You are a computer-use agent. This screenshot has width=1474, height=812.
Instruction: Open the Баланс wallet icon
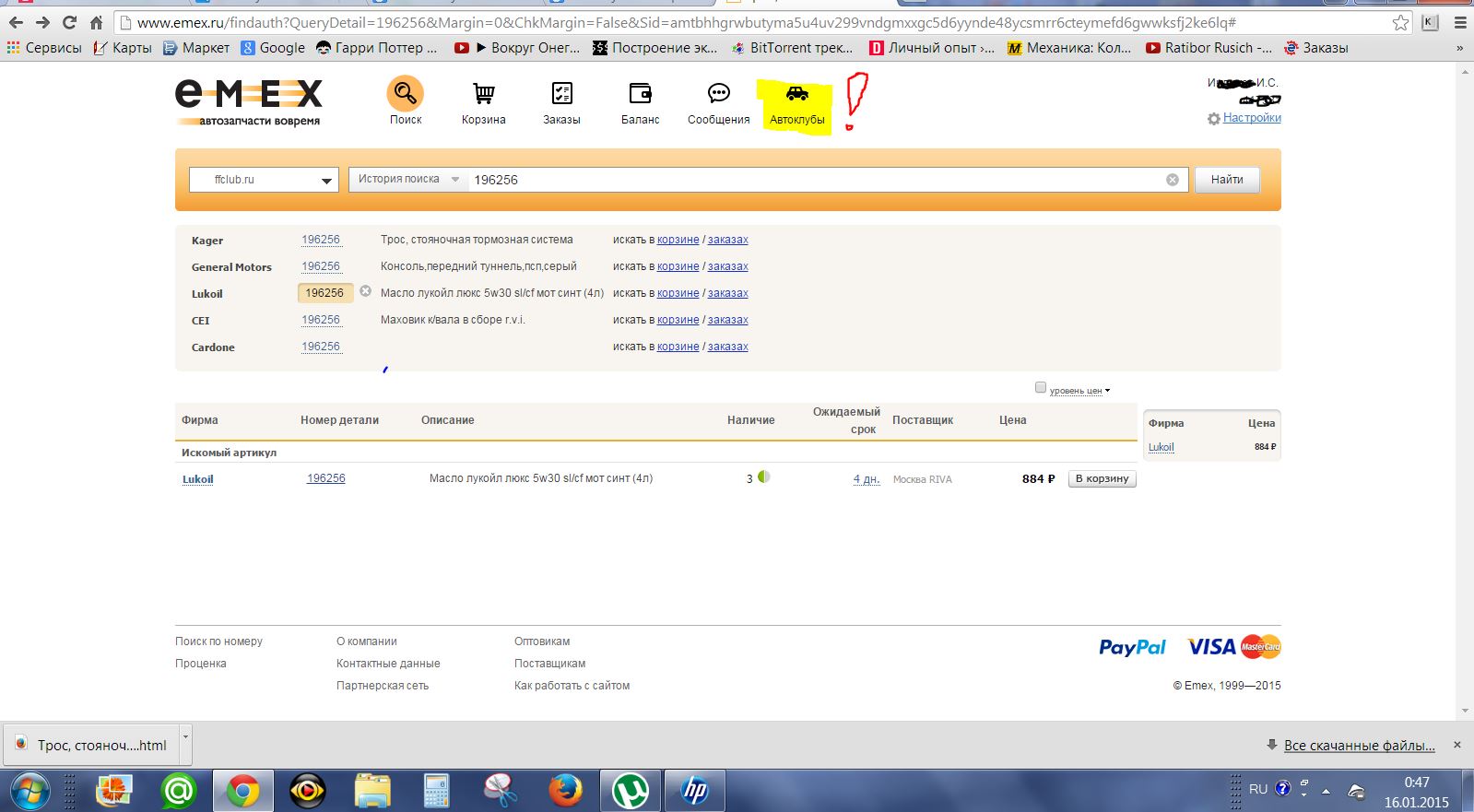[x=640, y=93]
